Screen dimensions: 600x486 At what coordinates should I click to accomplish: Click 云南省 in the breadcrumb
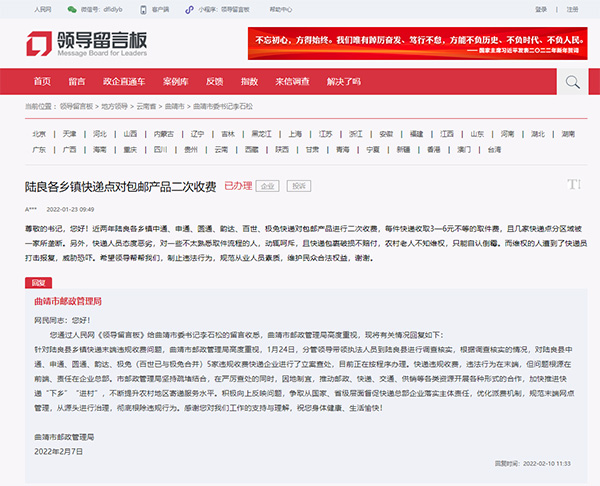pos(147,105)
